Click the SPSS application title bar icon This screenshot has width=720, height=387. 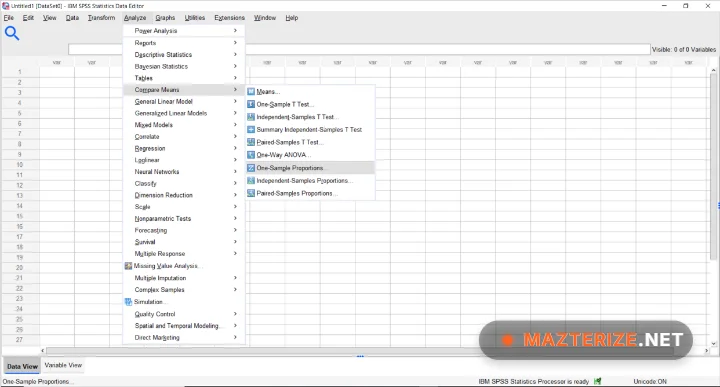(6, 6)
